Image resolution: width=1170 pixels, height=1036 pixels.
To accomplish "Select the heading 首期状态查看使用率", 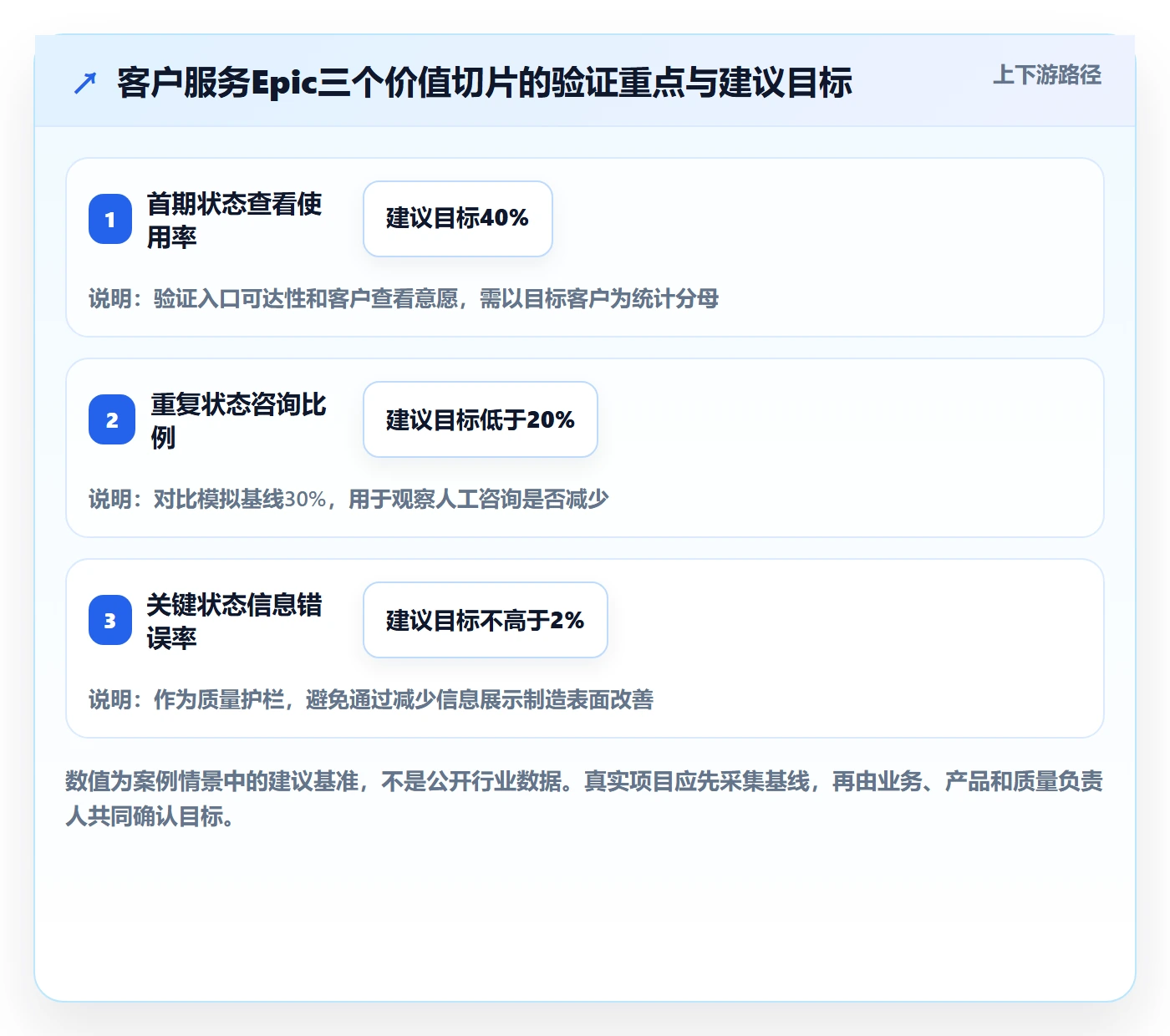I will 235,220.
